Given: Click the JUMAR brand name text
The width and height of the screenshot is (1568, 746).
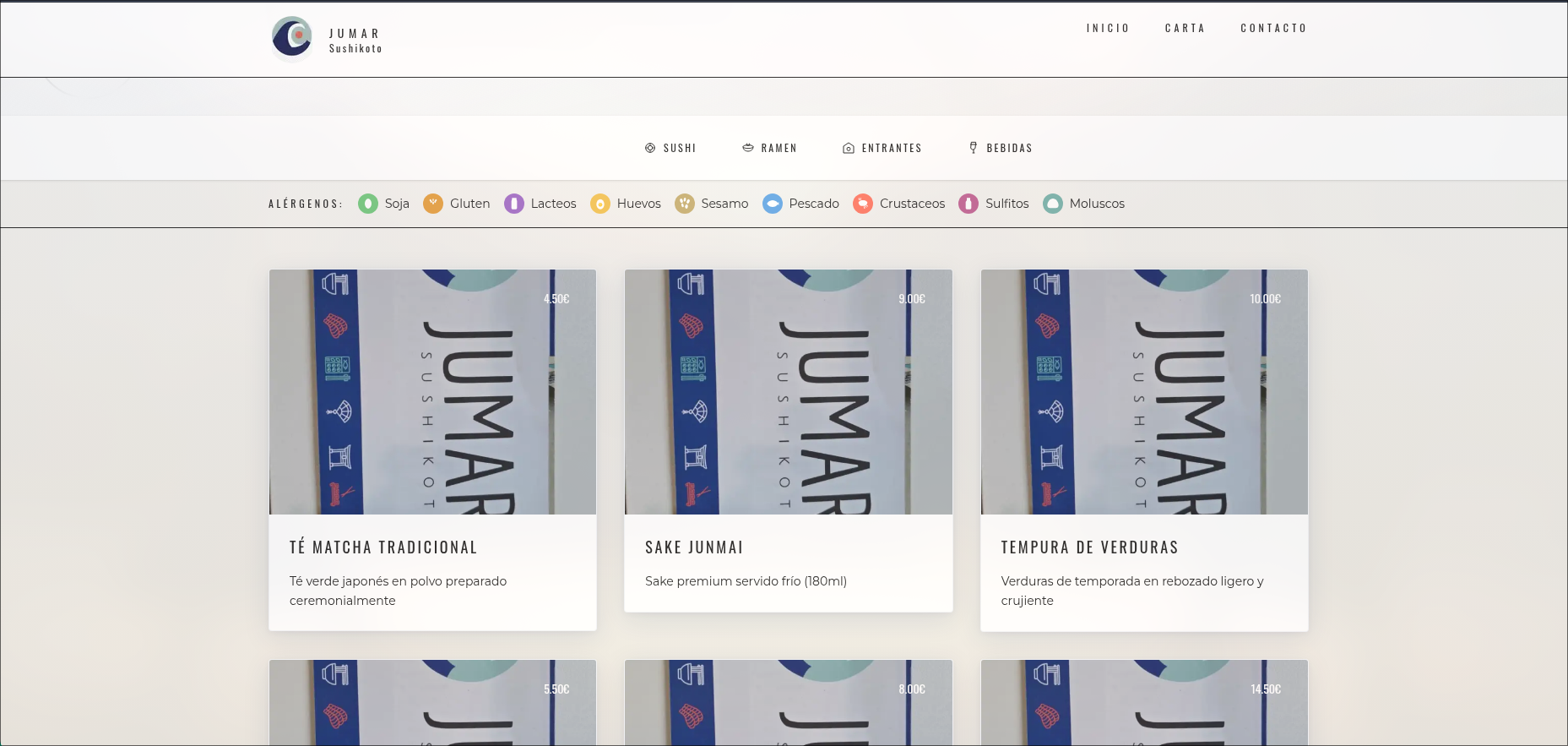Looking at the screenshot, I should pyautogui.click(x=355, y=34).
